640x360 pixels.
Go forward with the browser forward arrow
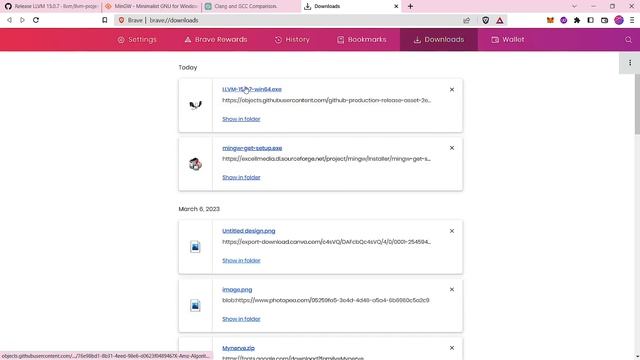click(x=22, y=20)
